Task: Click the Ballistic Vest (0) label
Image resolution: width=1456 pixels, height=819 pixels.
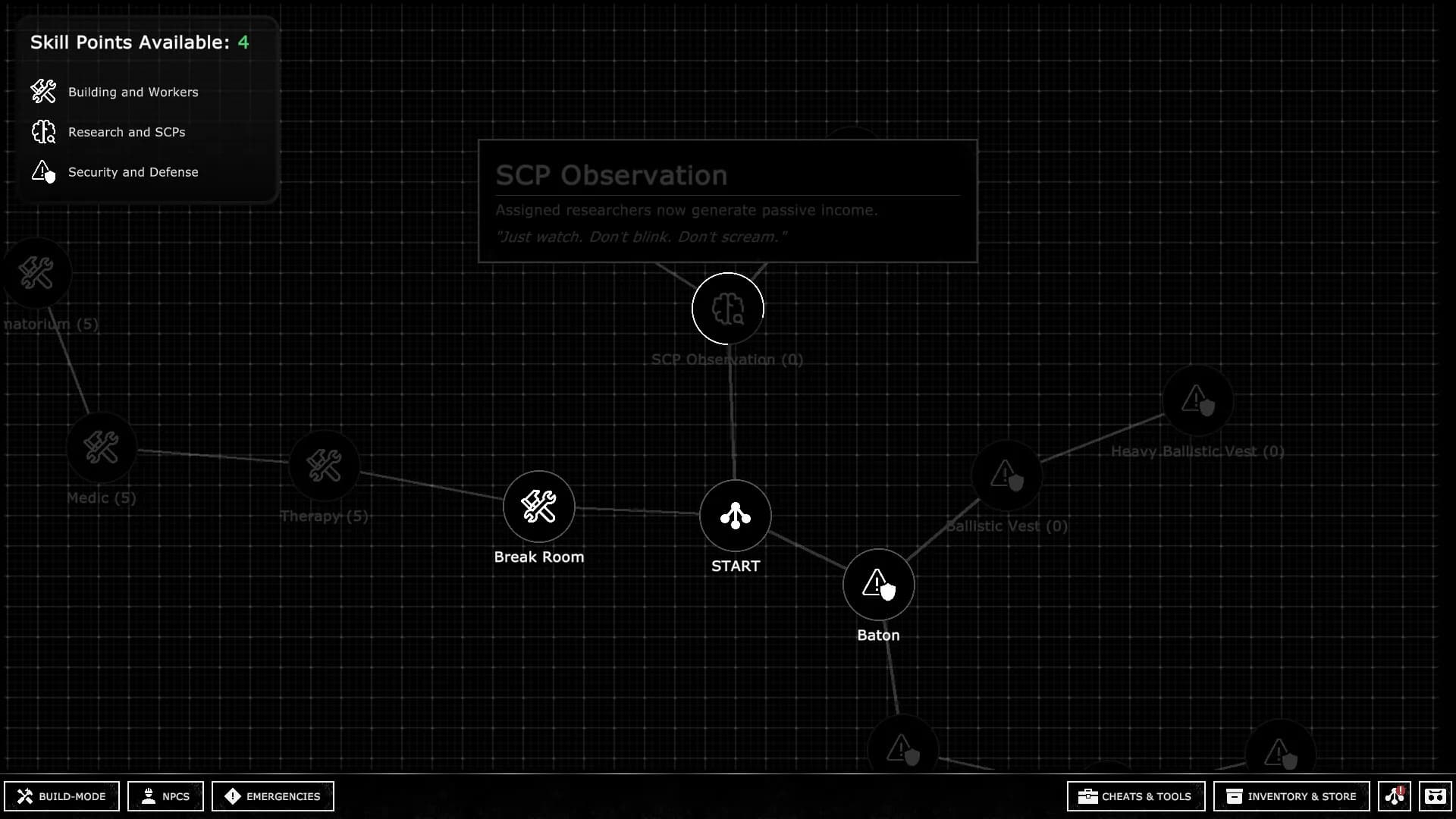Action: point(1007,526)
